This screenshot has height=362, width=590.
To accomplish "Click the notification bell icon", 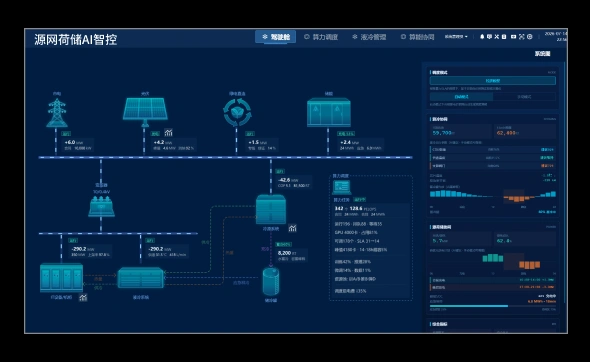I will point(482,37).
